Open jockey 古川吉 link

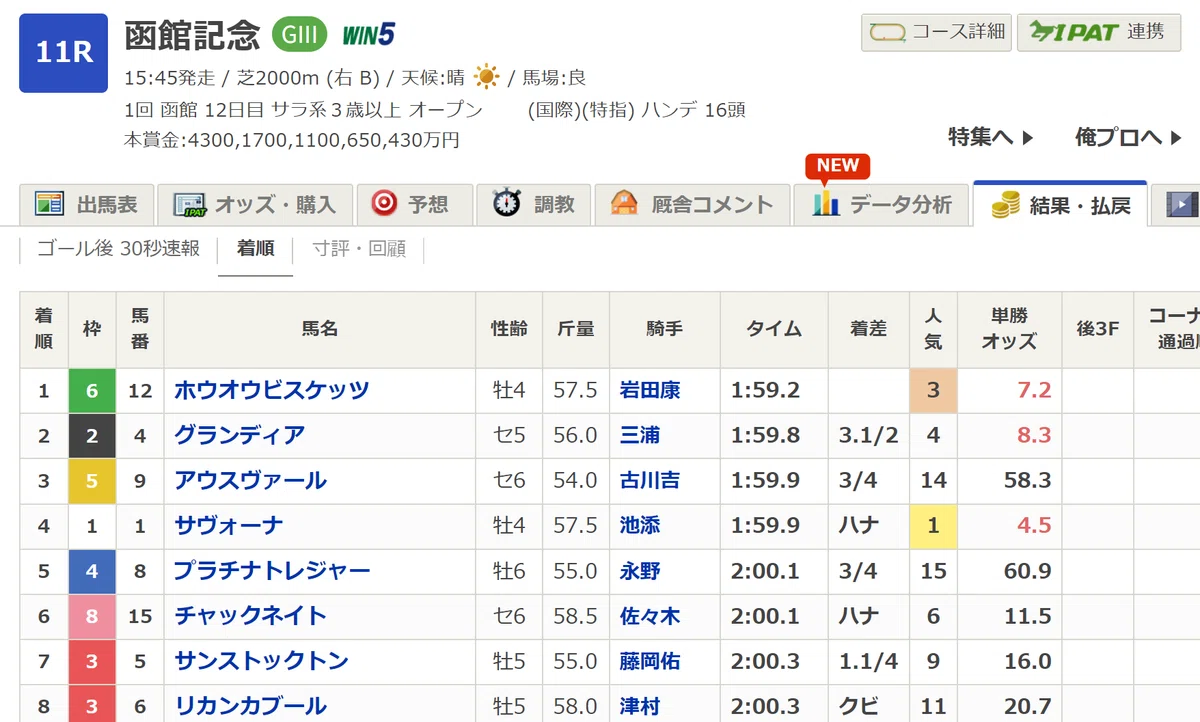pyautogui.click(x=650, y=480)
